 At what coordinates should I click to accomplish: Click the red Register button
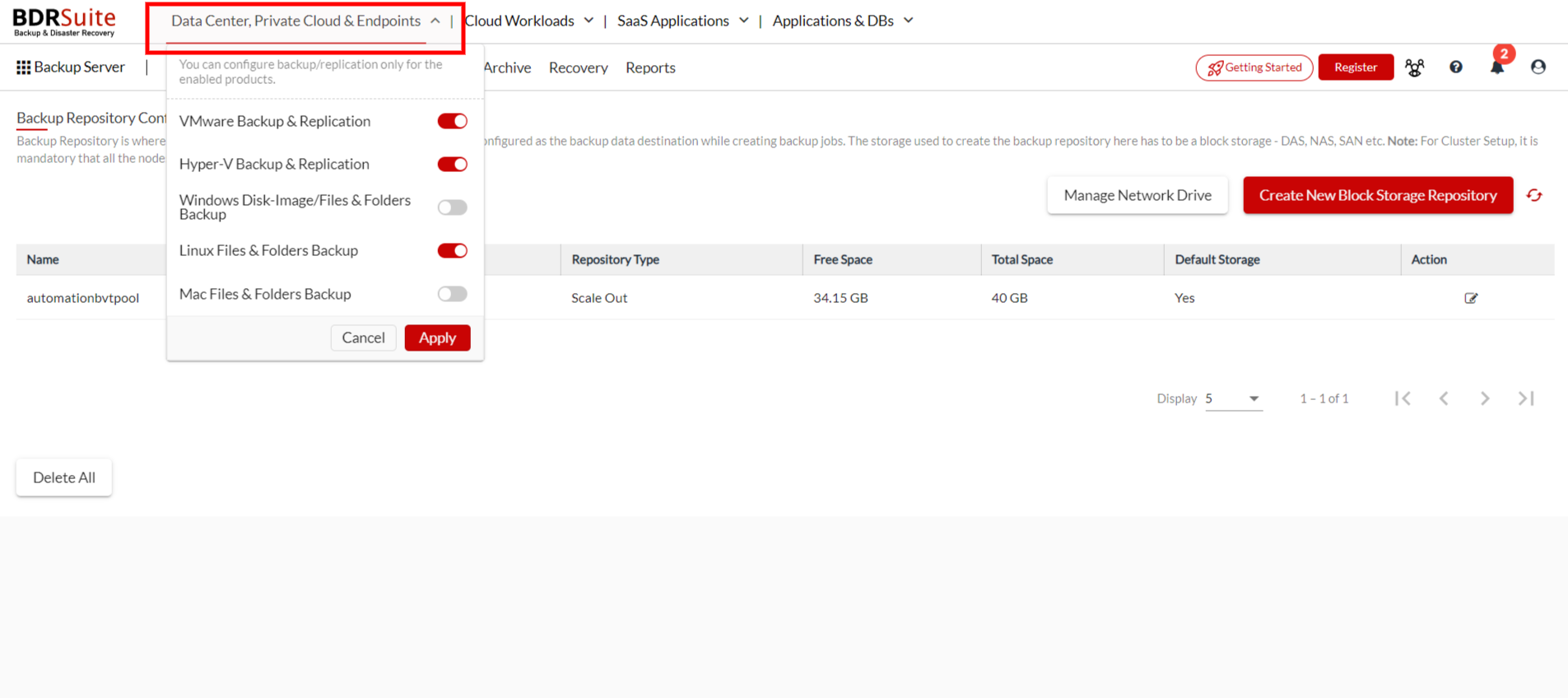[1356, 67]
